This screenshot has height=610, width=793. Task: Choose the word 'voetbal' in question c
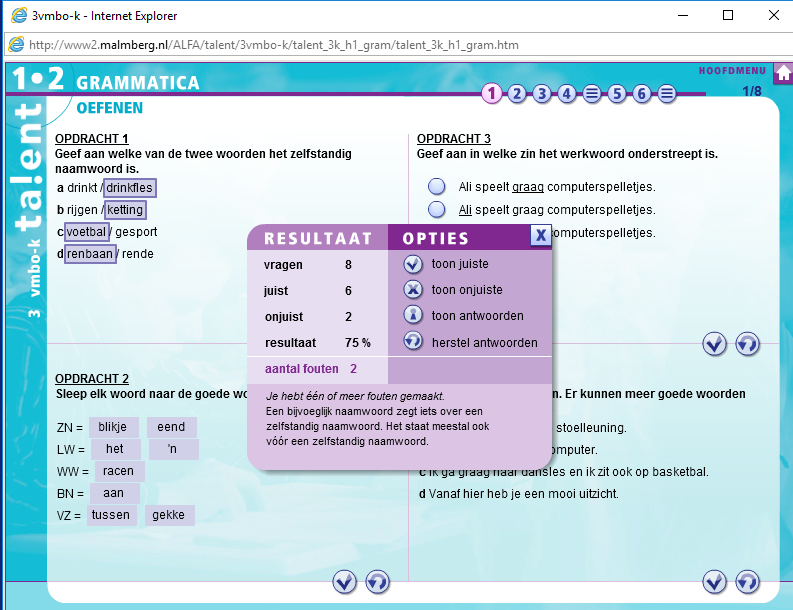(x=86, y=232)
